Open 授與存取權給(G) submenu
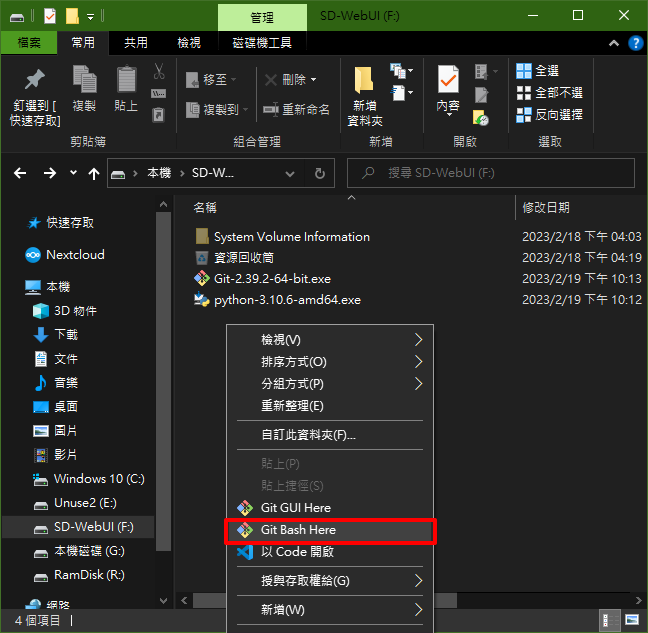This screenshot has height=633, width=648. click(330, 581)
